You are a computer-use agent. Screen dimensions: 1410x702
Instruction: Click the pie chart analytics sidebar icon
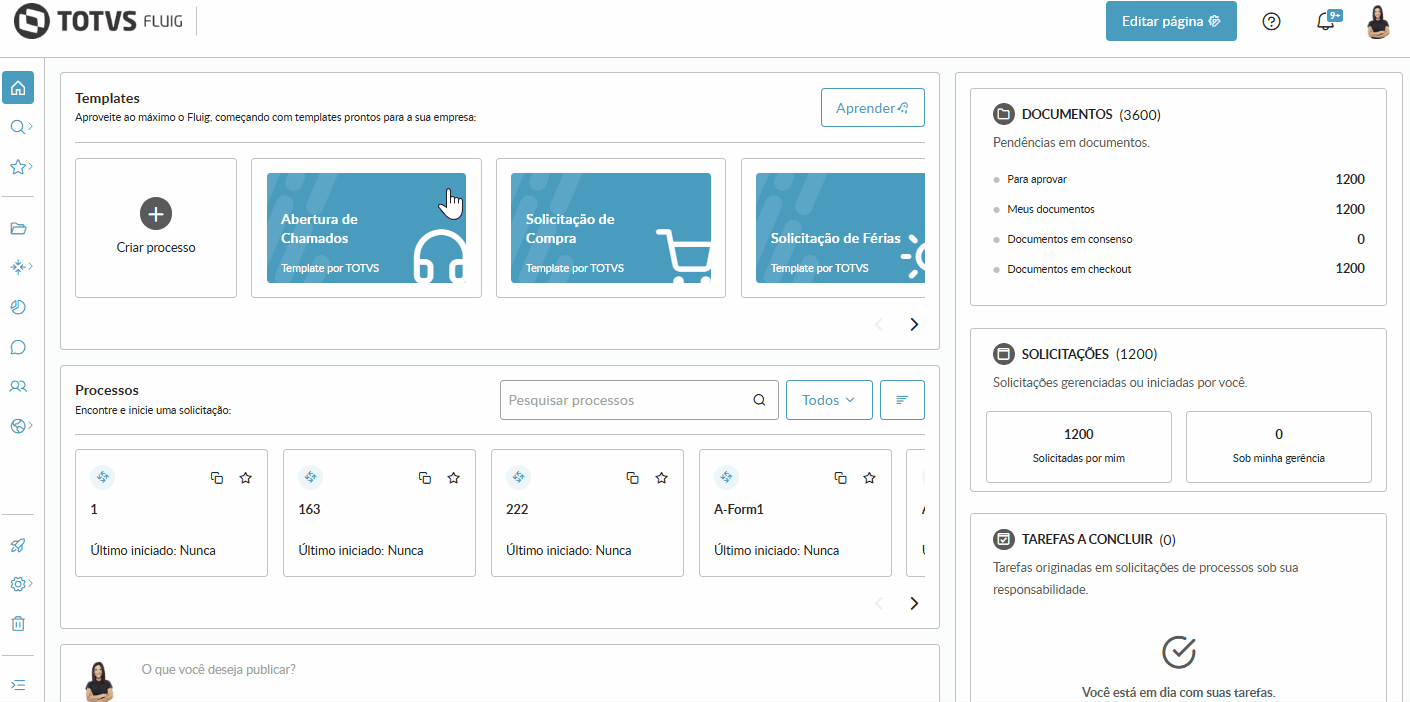pos(18,307)
